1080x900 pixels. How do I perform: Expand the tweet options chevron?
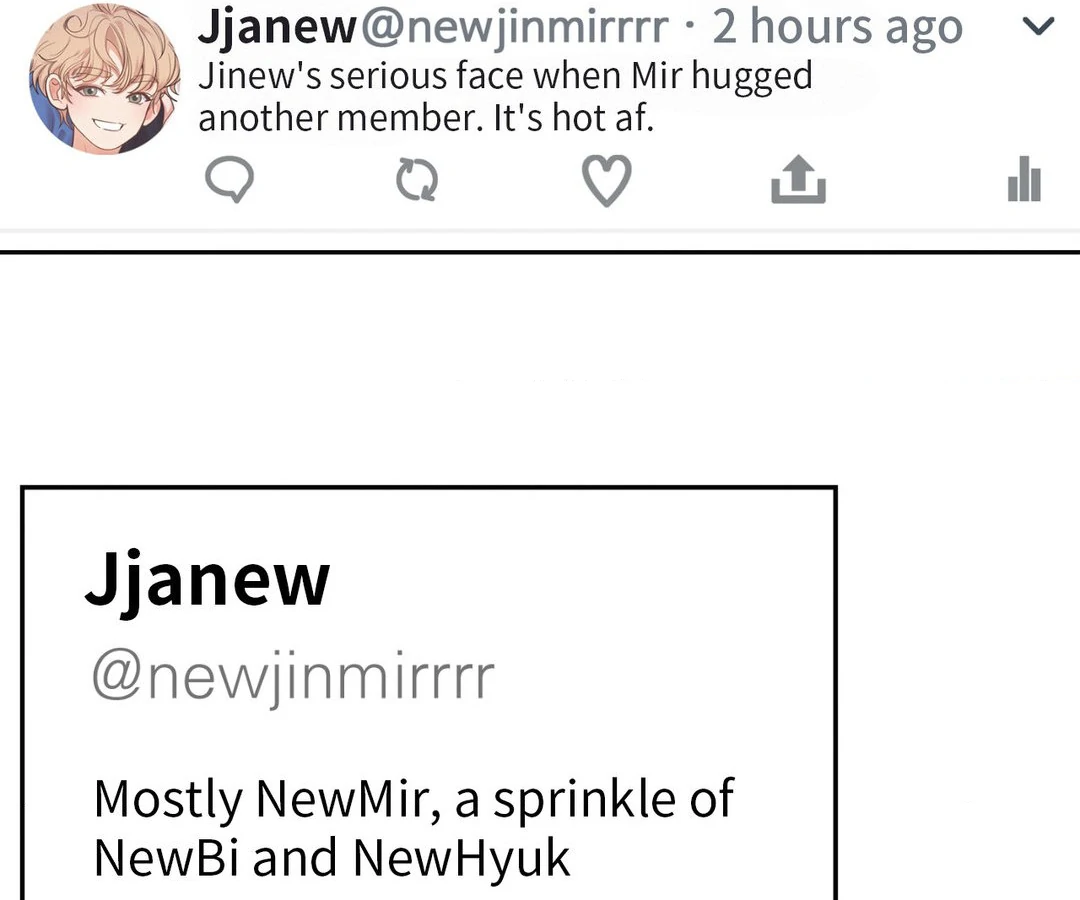tap(1040, 27)
